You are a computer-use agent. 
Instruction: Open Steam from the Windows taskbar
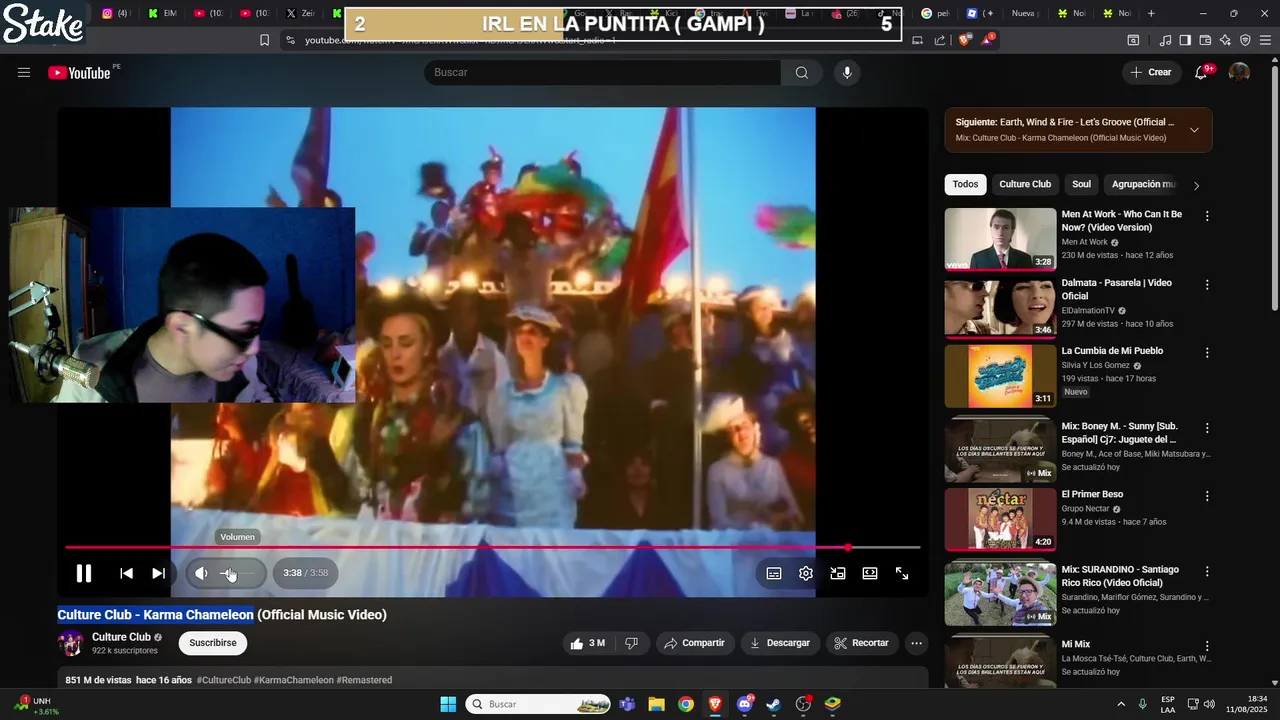pyautogui.click(x=773, y=704)
